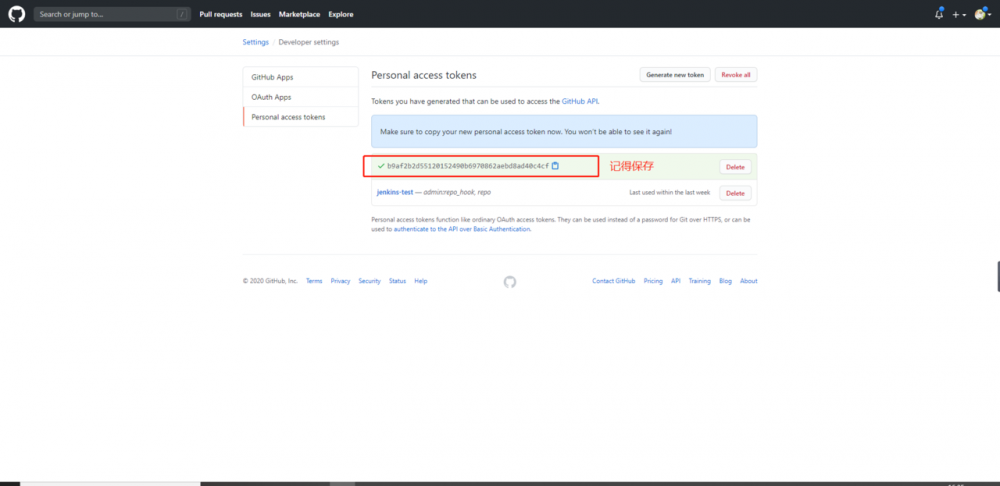Select Personal access tokens sidebar item

click(x=288, y=117)
